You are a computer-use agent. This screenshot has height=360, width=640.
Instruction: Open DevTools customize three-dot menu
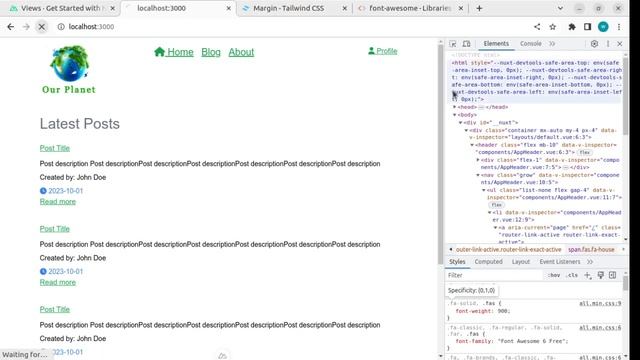tap(608, 44)
